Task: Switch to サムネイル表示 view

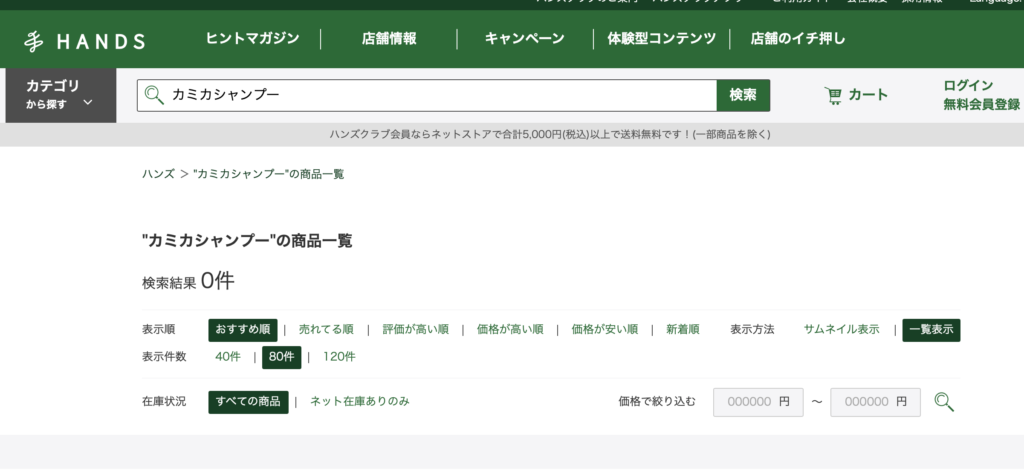Action: 841,330
